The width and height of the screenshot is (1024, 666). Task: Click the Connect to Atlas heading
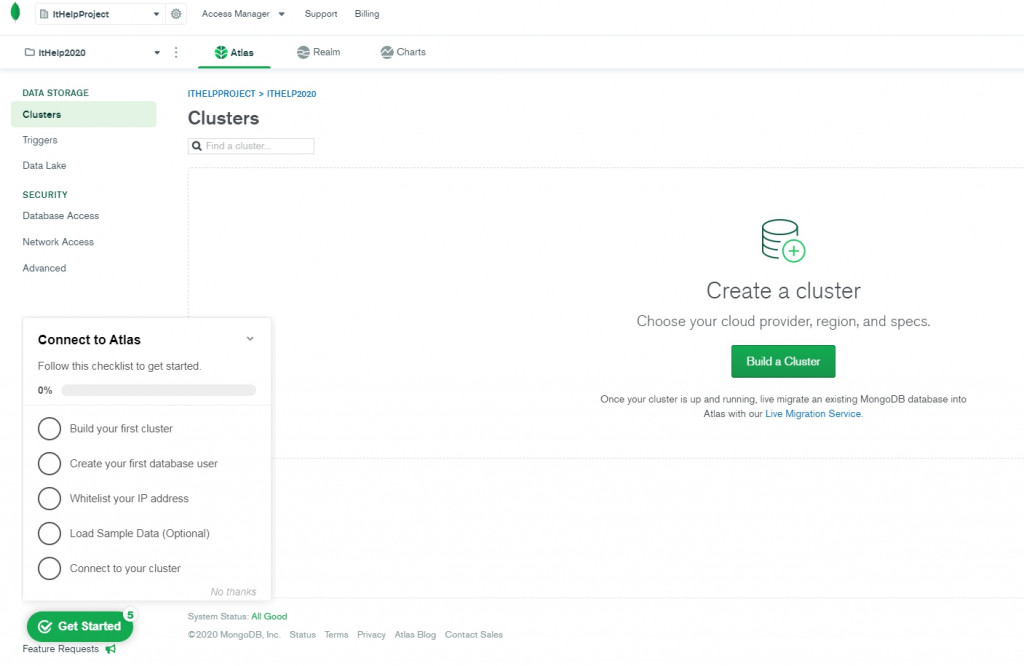(89, 340)
